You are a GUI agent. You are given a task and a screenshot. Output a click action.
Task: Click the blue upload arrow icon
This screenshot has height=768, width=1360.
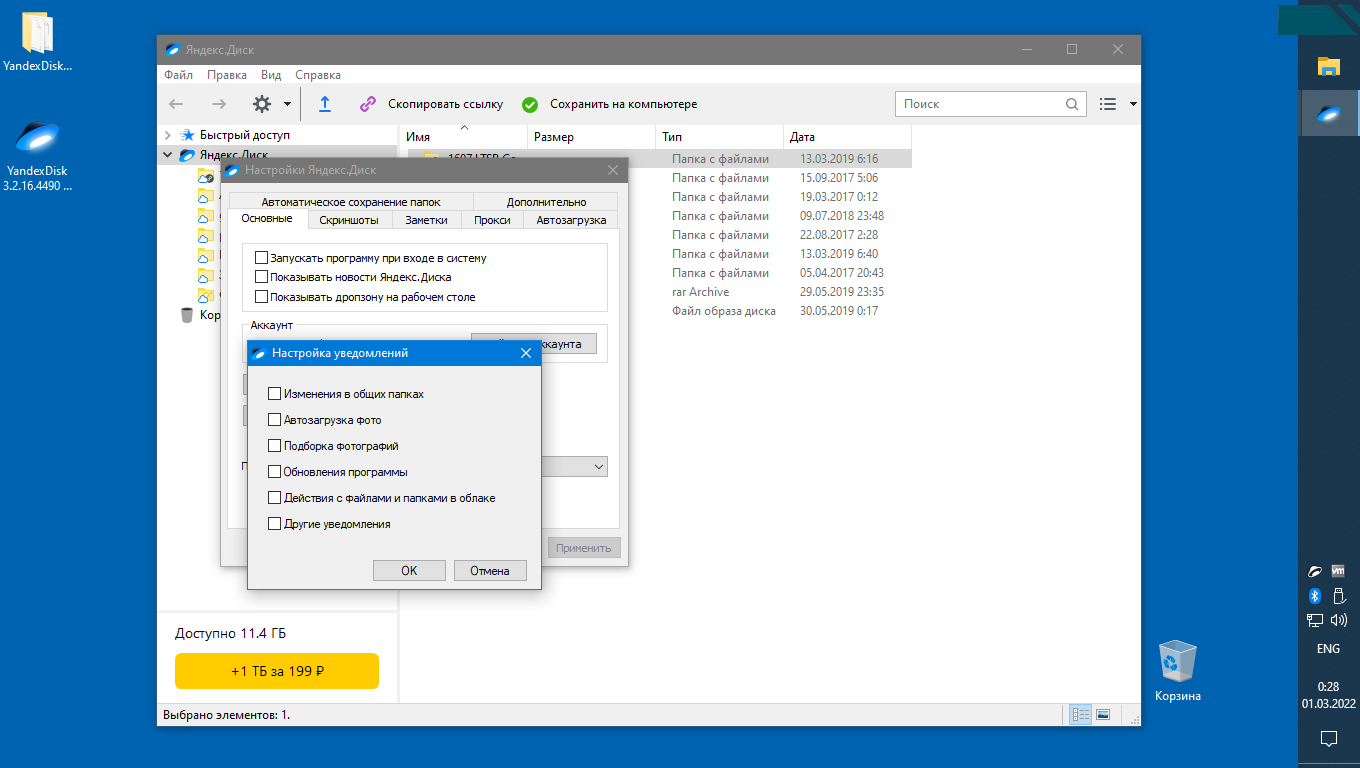coord(324,104)
